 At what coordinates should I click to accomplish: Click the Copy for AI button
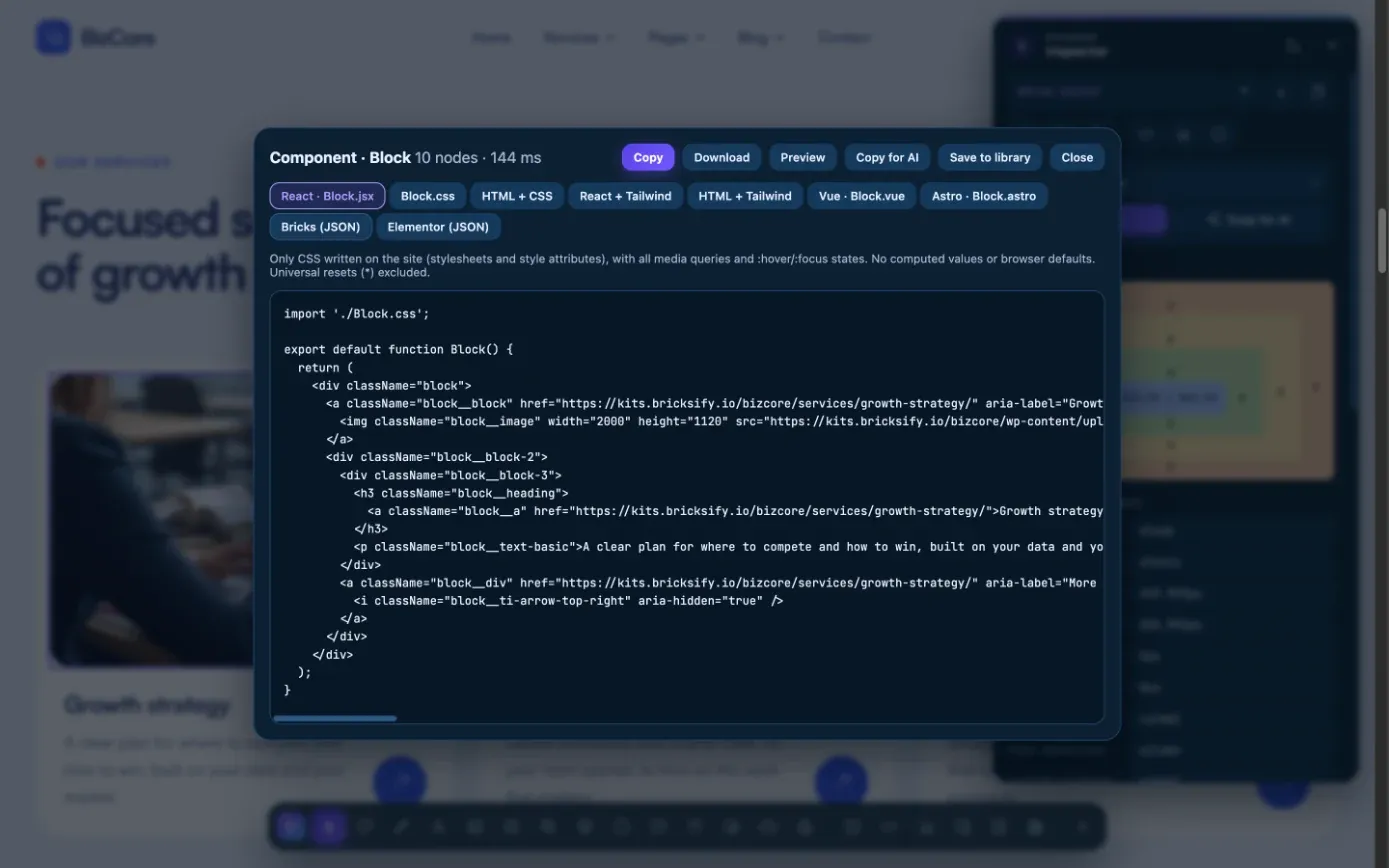coord(887,157)
